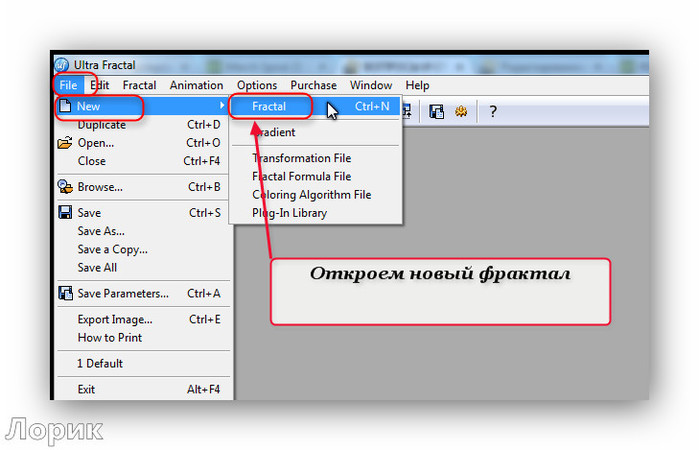Click the Browse icon in File menu
The height and width of the screenshot is (450, 699).
click(65, 187)
